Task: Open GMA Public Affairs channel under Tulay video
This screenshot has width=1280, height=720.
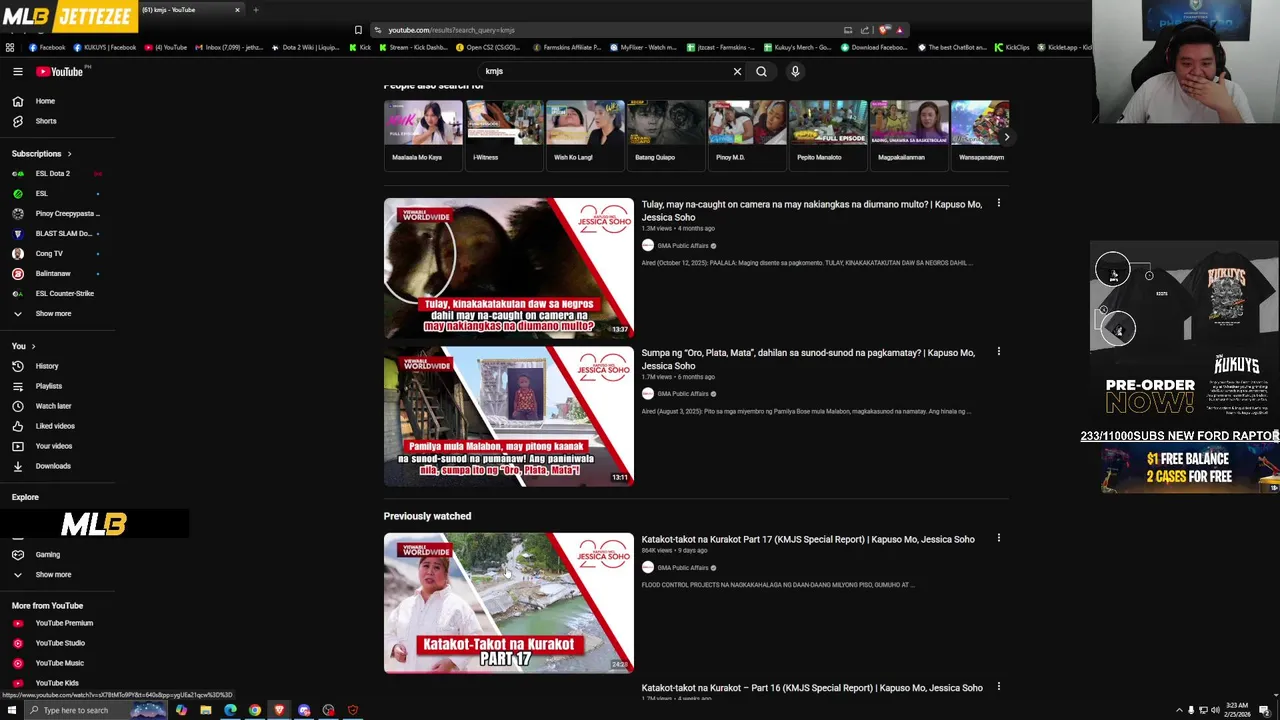Action: [x=682, y=246]
